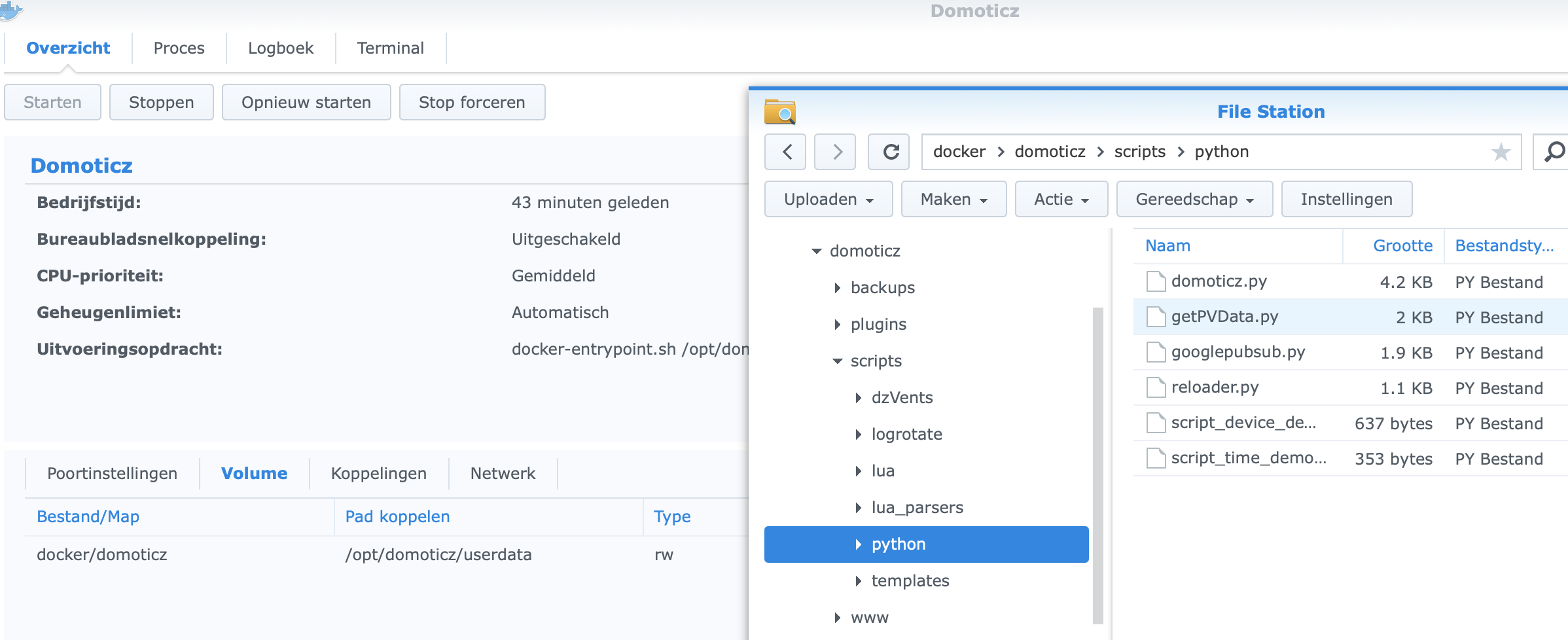Click the script_time_demo... file icon
The width and height of the screenshot is (1568, 640).
[1156, 458]
